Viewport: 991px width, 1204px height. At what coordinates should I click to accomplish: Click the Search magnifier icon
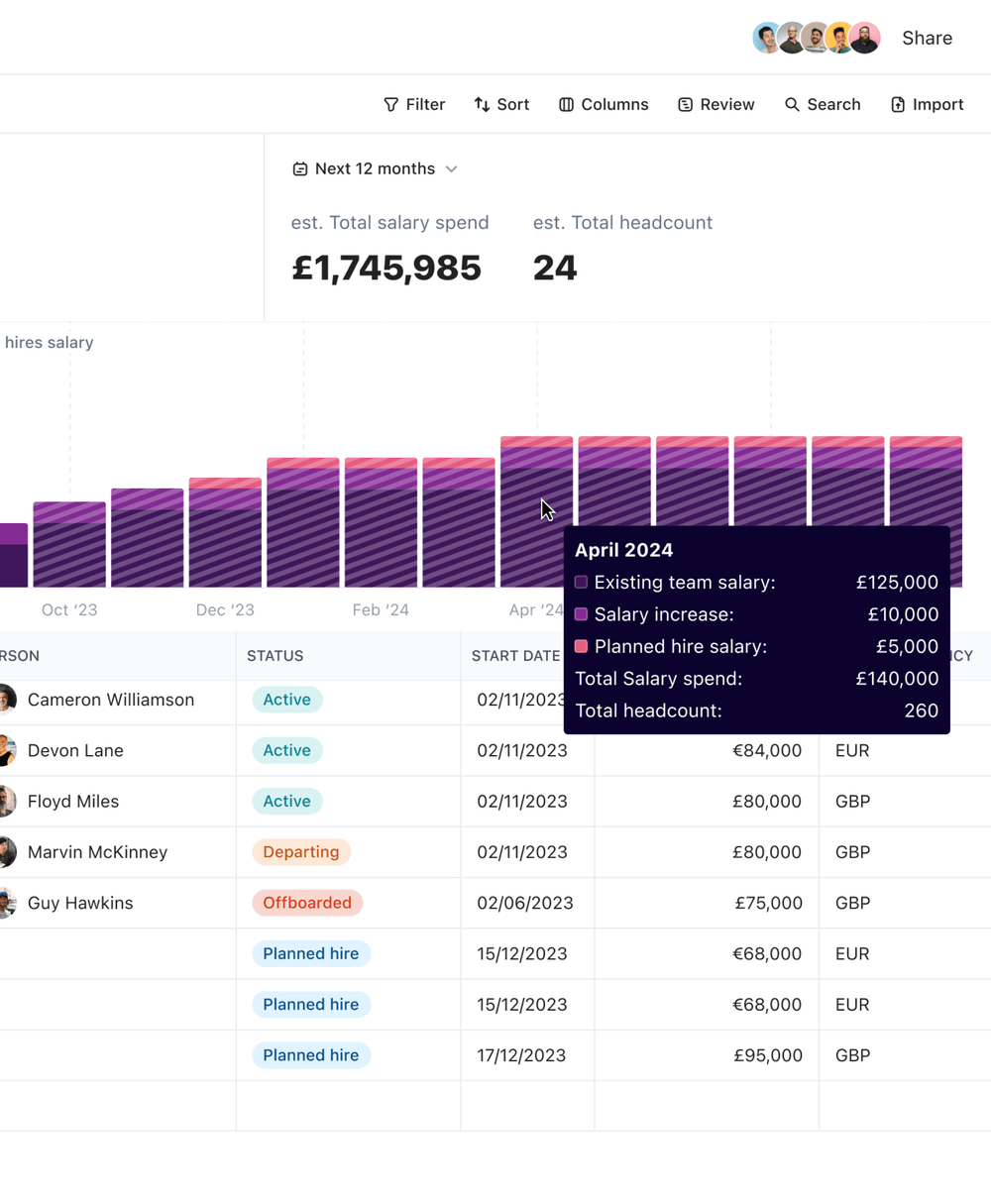point(792,105)
